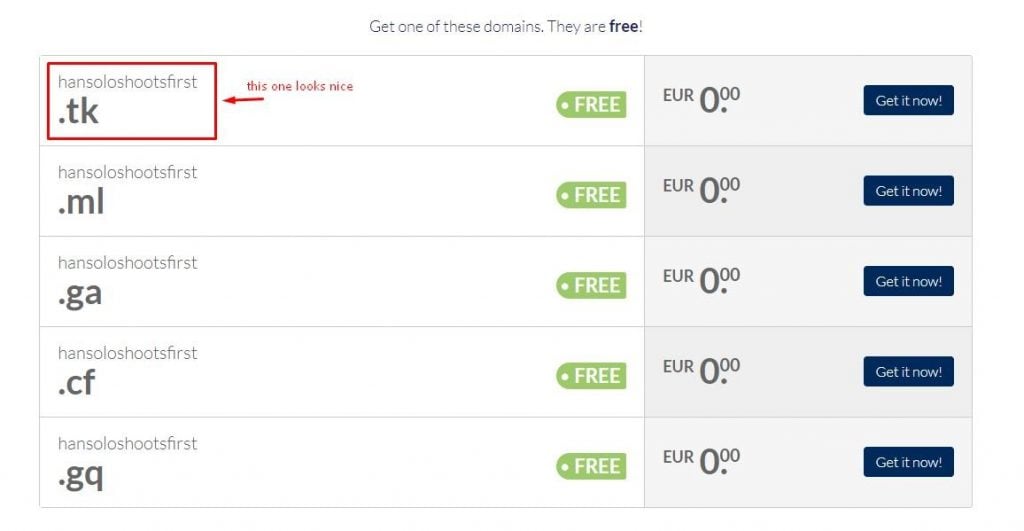This screenshot has height=531, width=1024.
Task: Click Get it now for .tk domain
Action: 908,101
